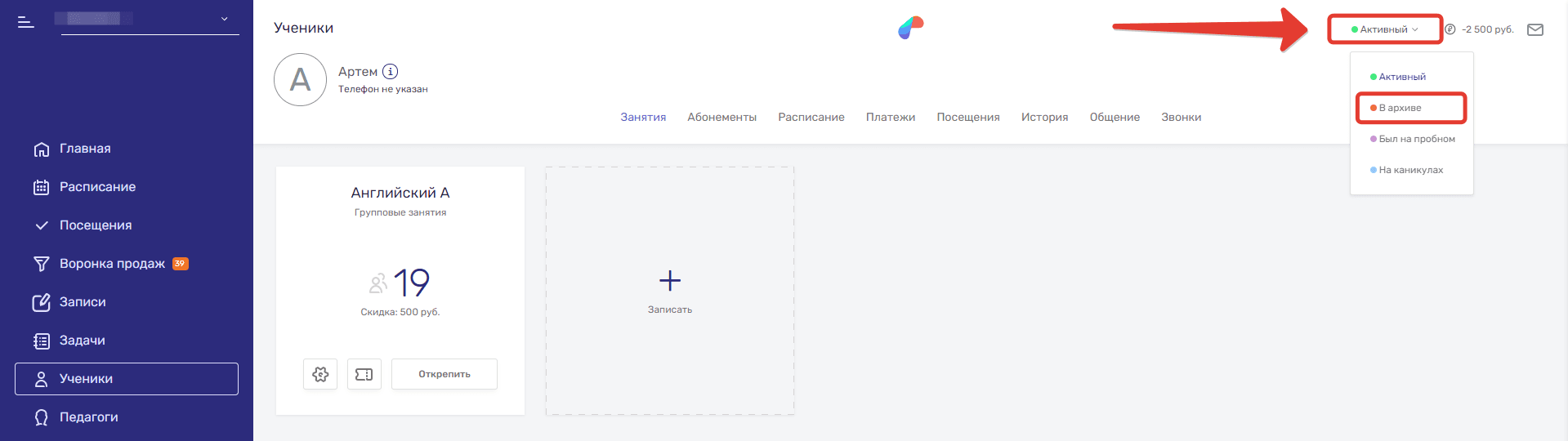Select В архиве status option
The height and width of the screenshot is (441, 1568).
[x=1400, y=108]
